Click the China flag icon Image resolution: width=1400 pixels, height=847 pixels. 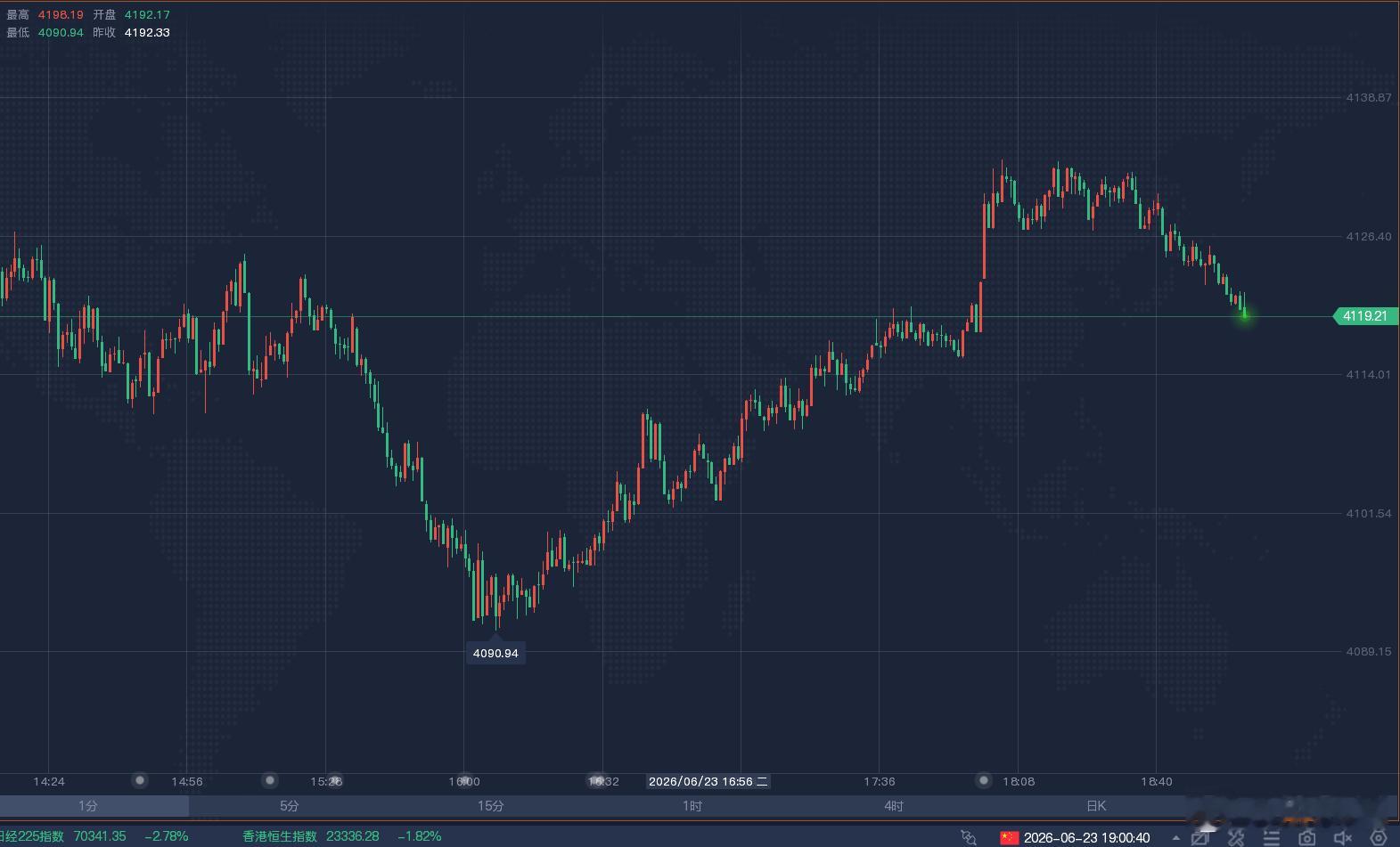pyautogui.click(x=1009, y=837)
